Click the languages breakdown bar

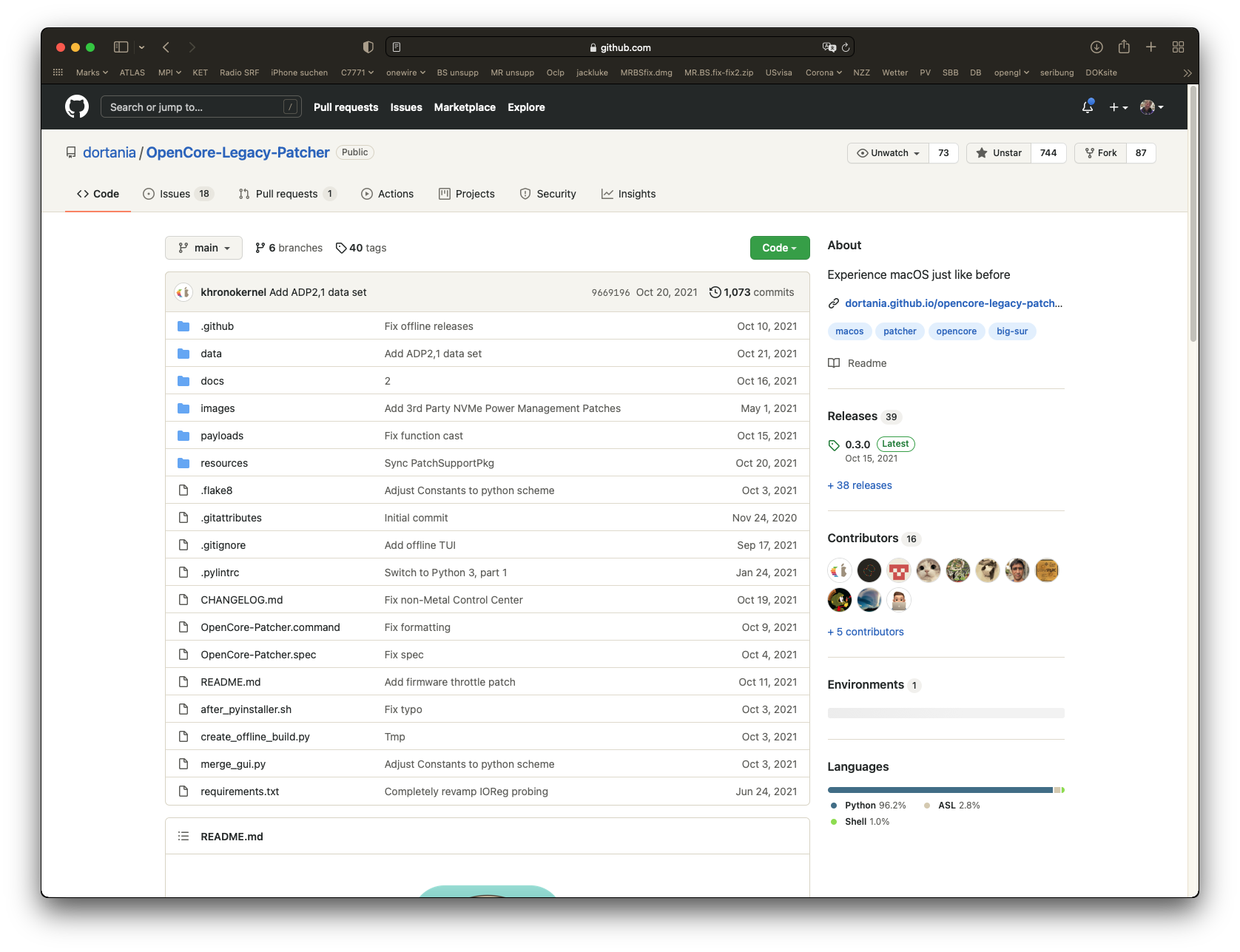pos(946,790)
